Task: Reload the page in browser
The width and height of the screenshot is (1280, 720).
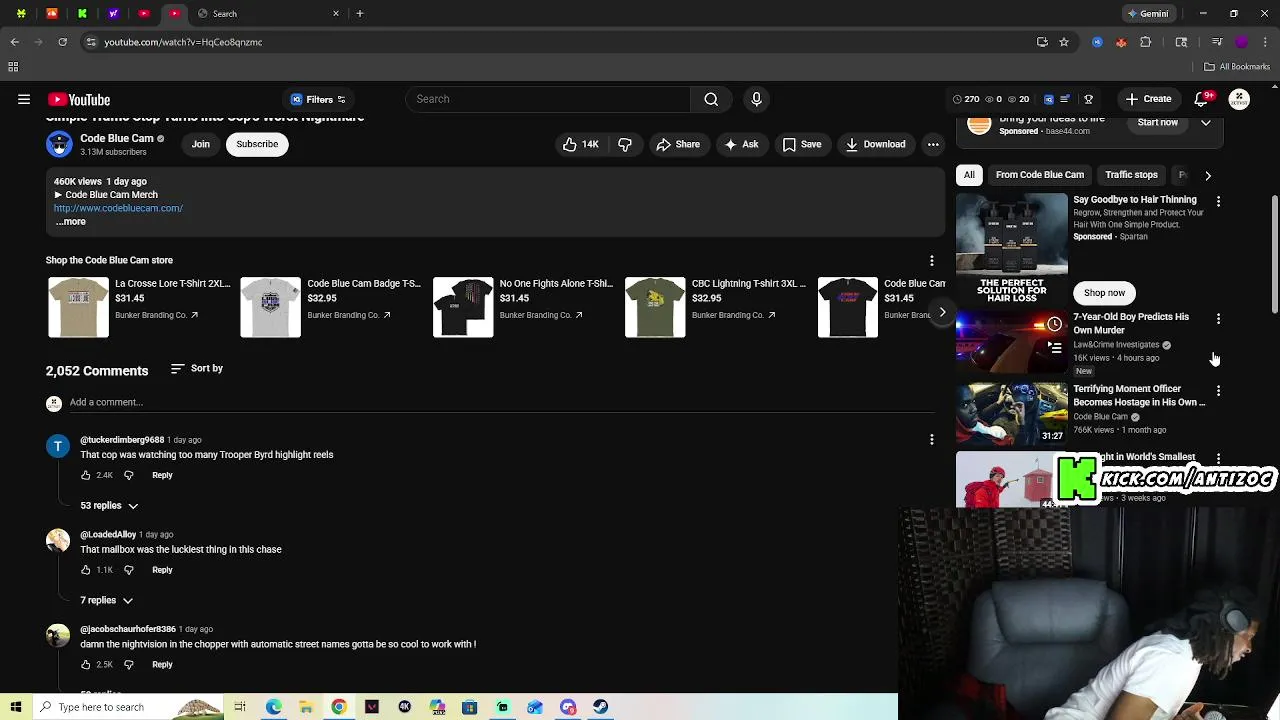Action: tap(62, 42)
